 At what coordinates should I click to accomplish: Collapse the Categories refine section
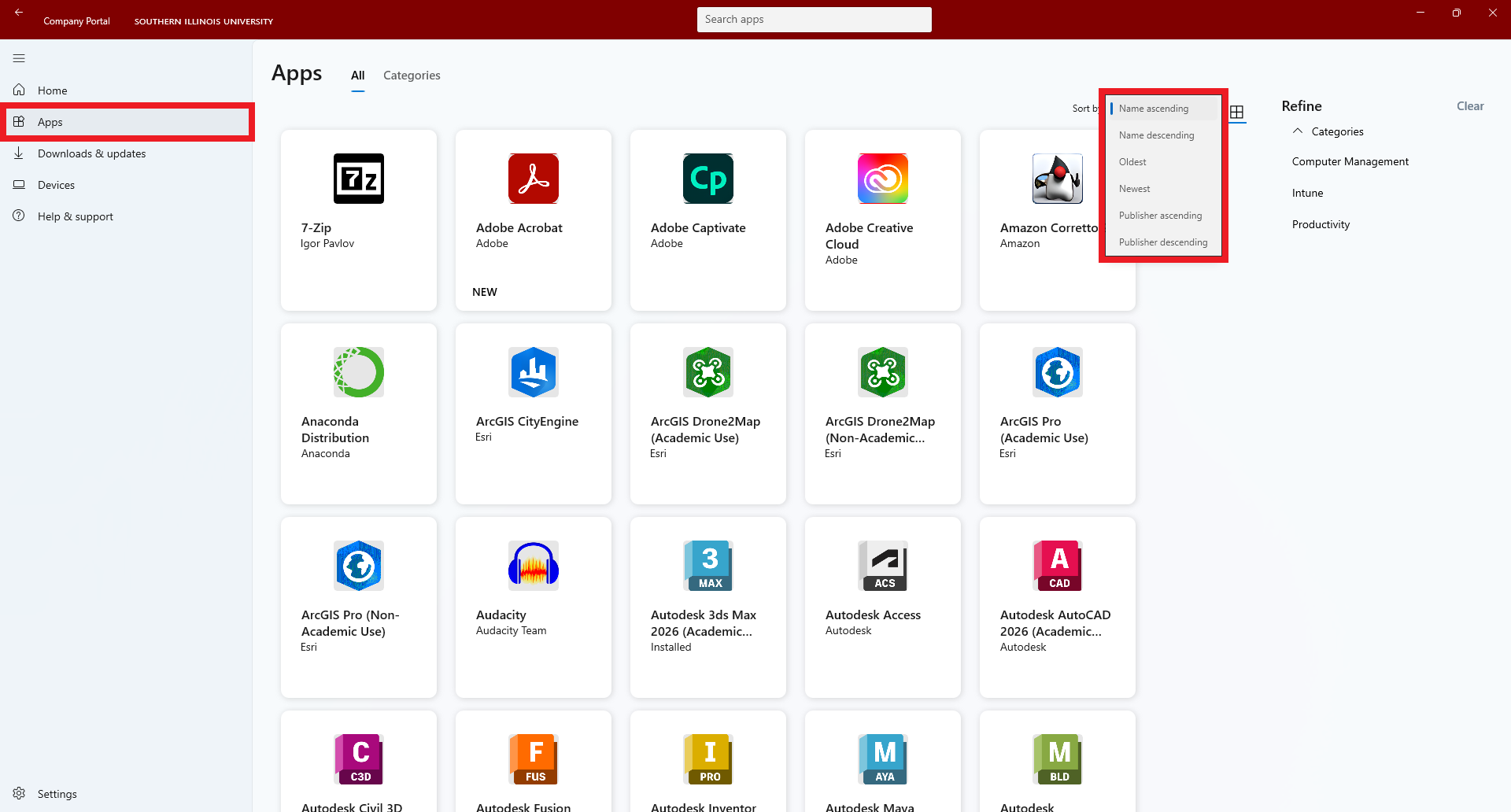click(x=1298, y=131)
